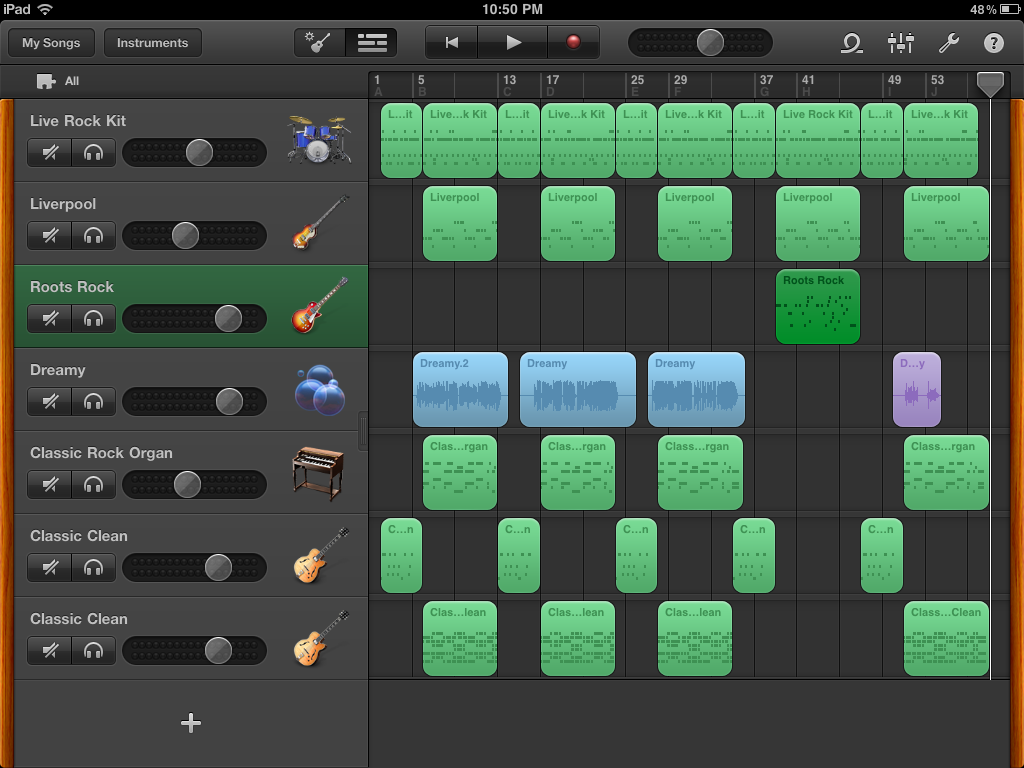Adjust the Live Rock Kit volume knob
This screenshot has width=1024, height=768.
[199, 153]
